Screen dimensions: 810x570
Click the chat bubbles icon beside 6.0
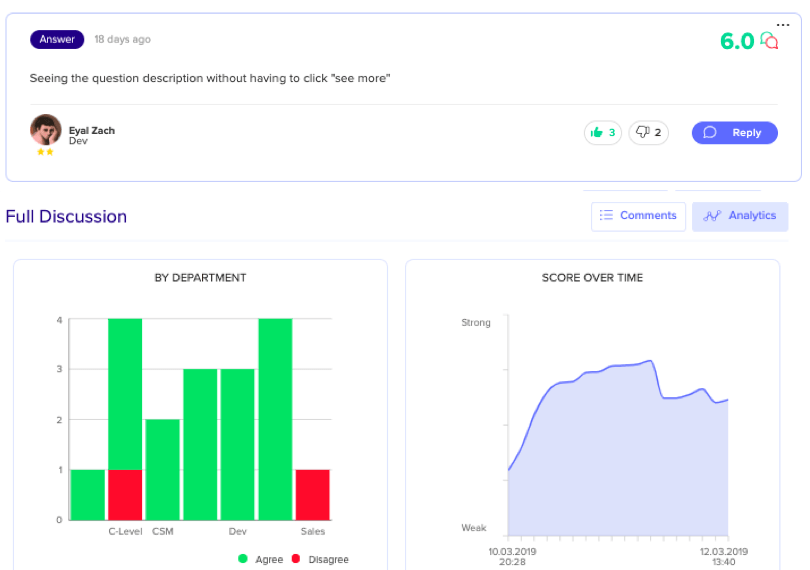(x=769, y=40)
